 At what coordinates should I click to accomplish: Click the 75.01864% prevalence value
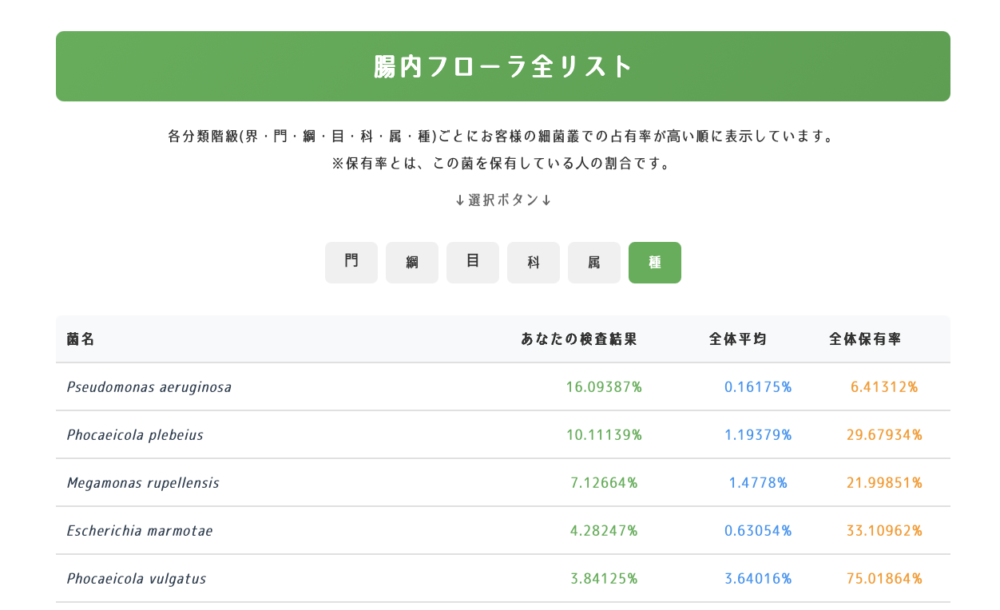[884, 579]
